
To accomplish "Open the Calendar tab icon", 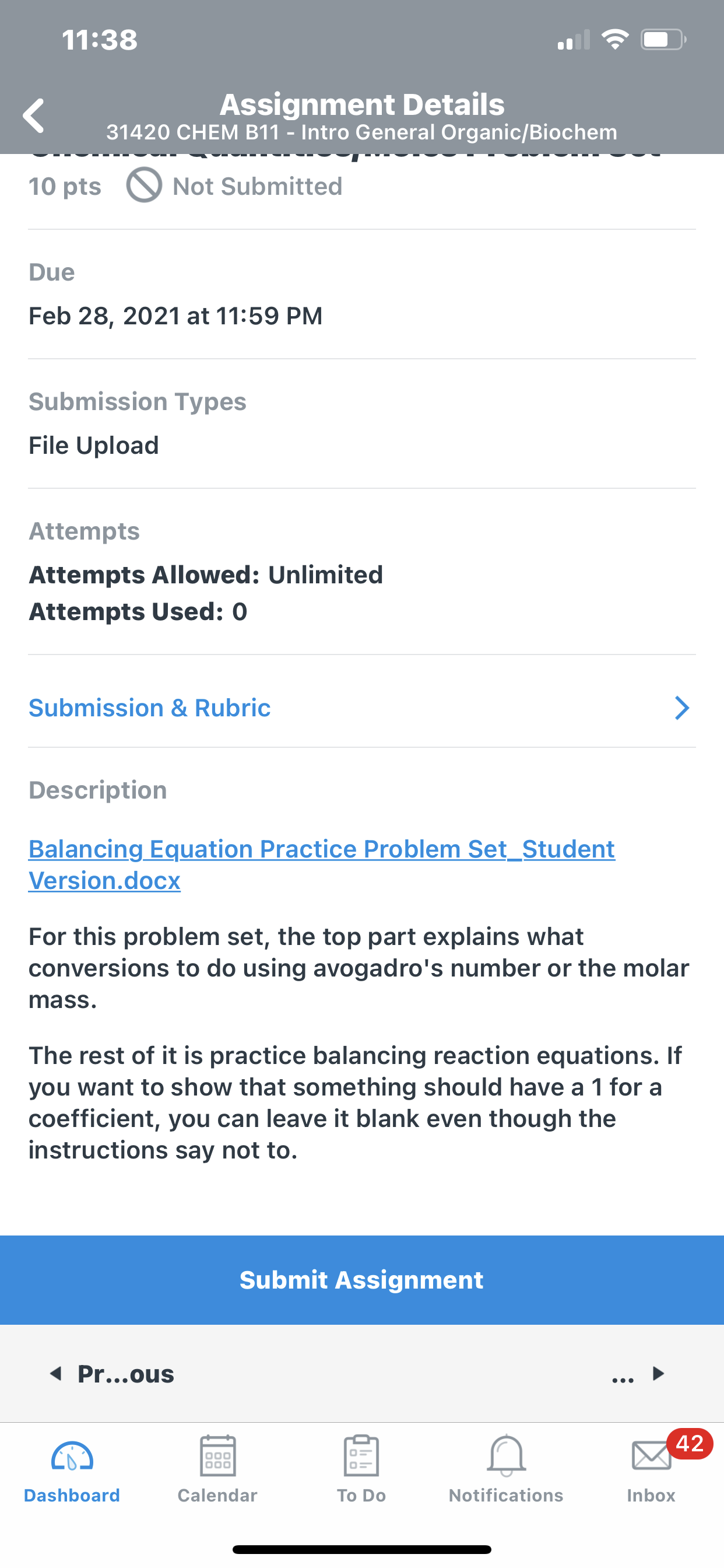I will pos(217,1456).
